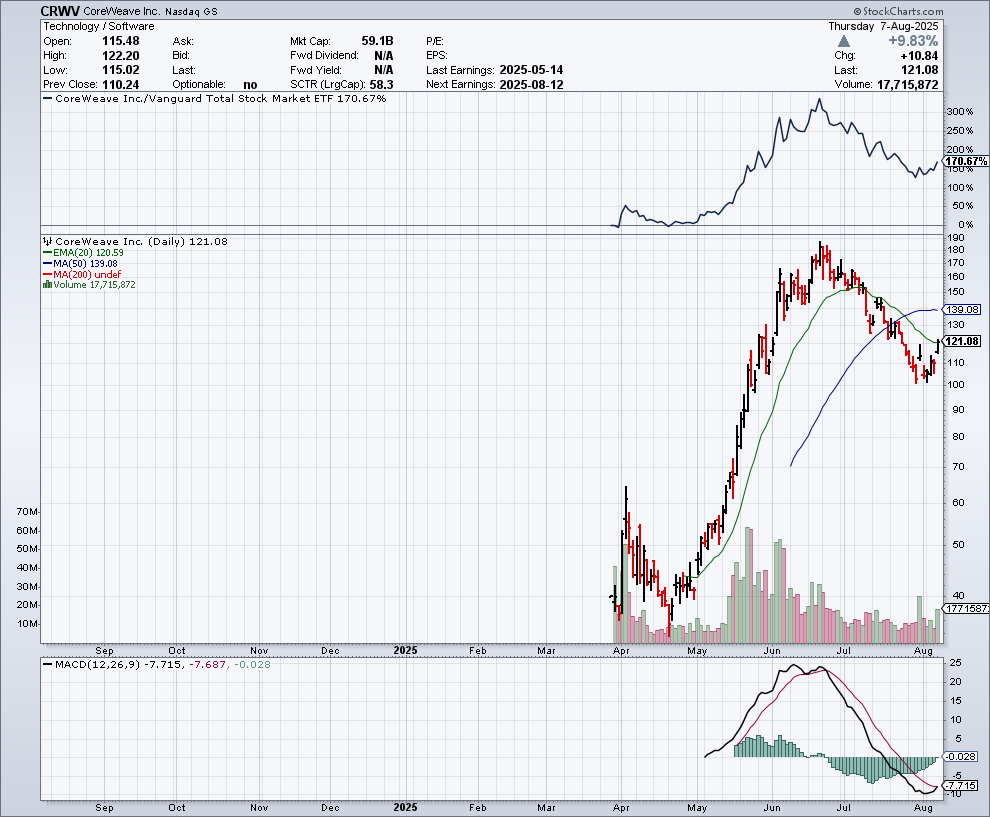990x817 pixels.
Task: Click the CoreWeave/Vanguard Total Stock Market ETF legend
Action: click(215, 98)
